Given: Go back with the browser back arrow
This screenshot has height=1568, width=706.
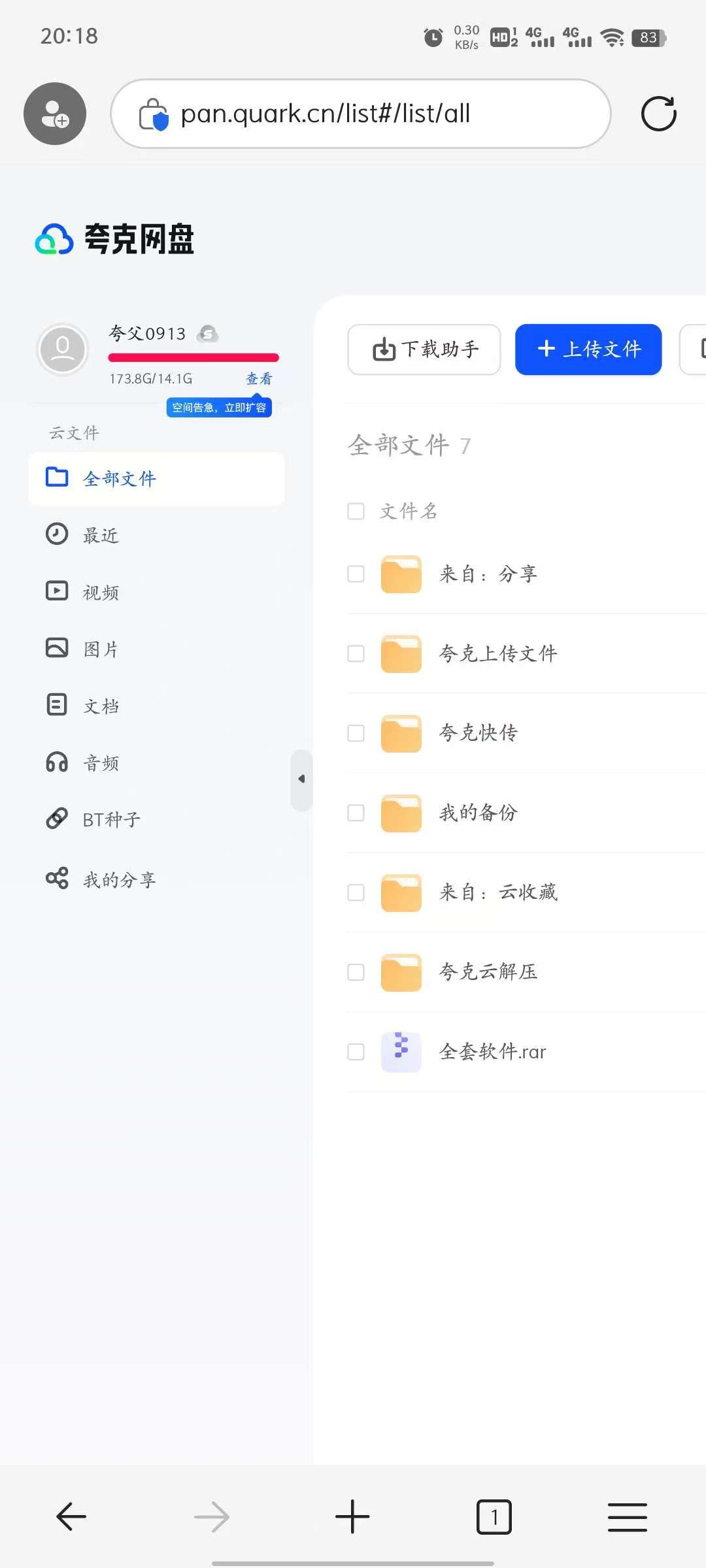Looking at the screenshot, I should (71, 1516).
